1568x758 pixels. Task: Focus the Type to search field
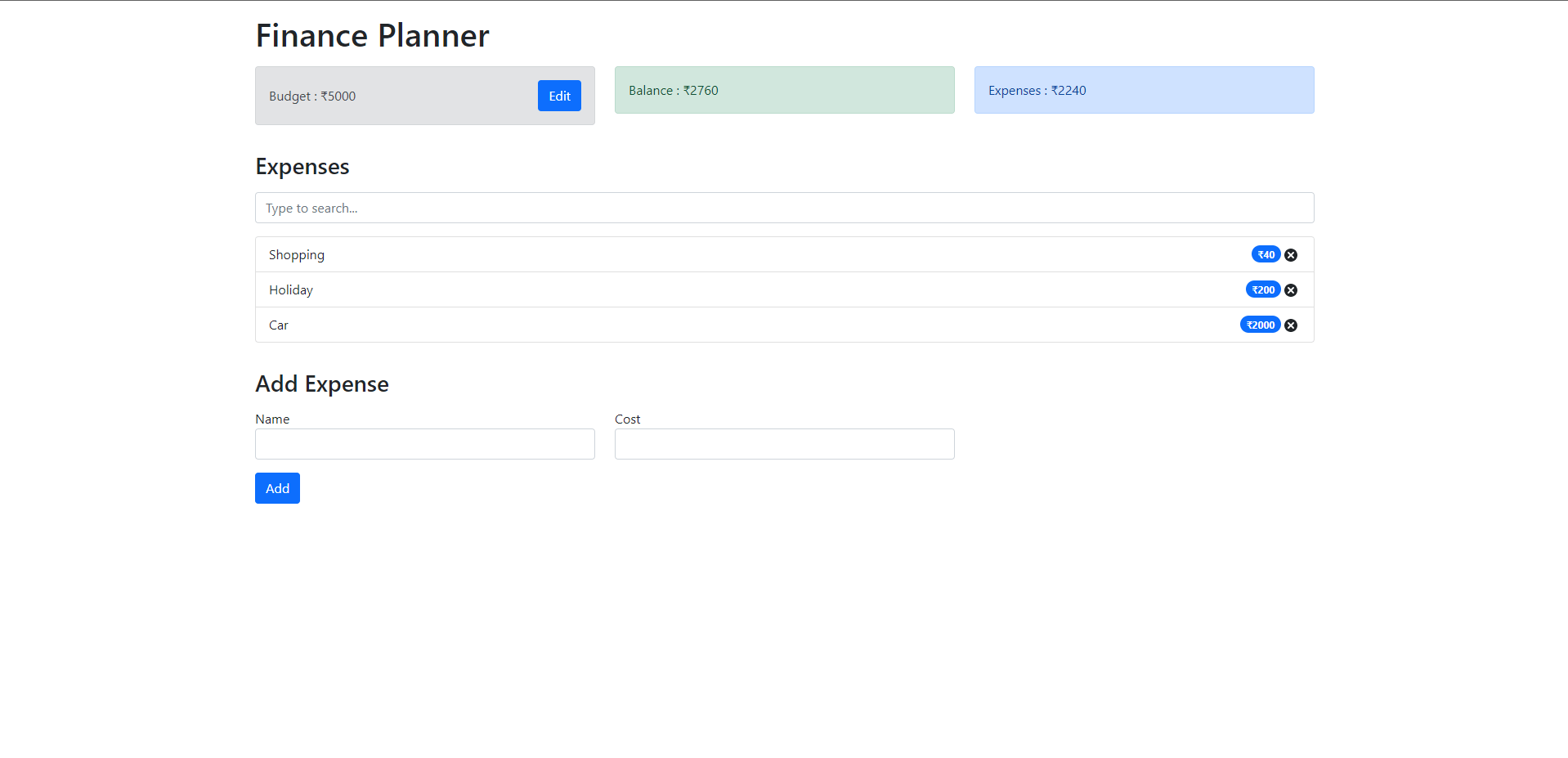784,208
